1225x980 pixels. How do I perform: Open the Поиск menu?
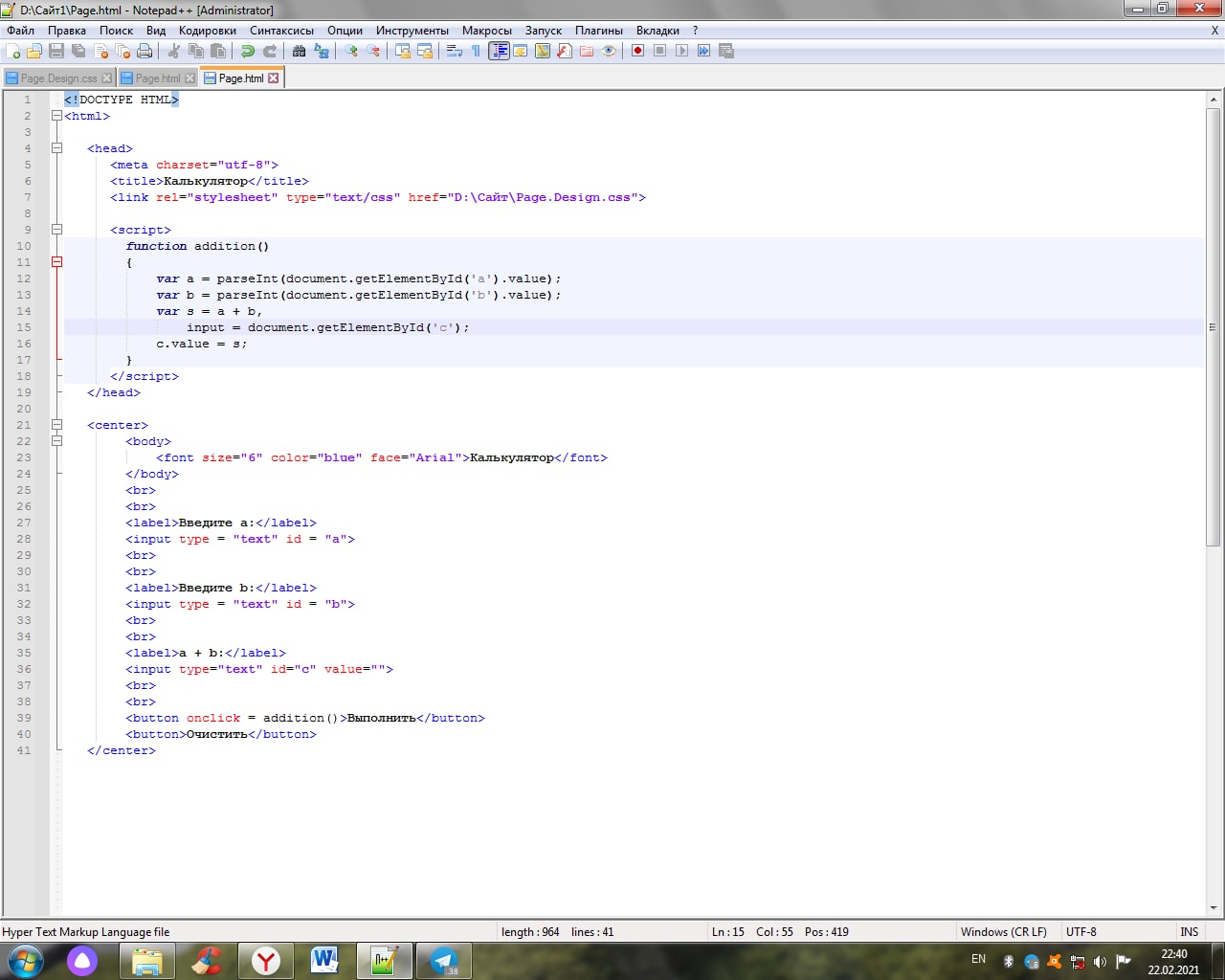click(117, 31)
